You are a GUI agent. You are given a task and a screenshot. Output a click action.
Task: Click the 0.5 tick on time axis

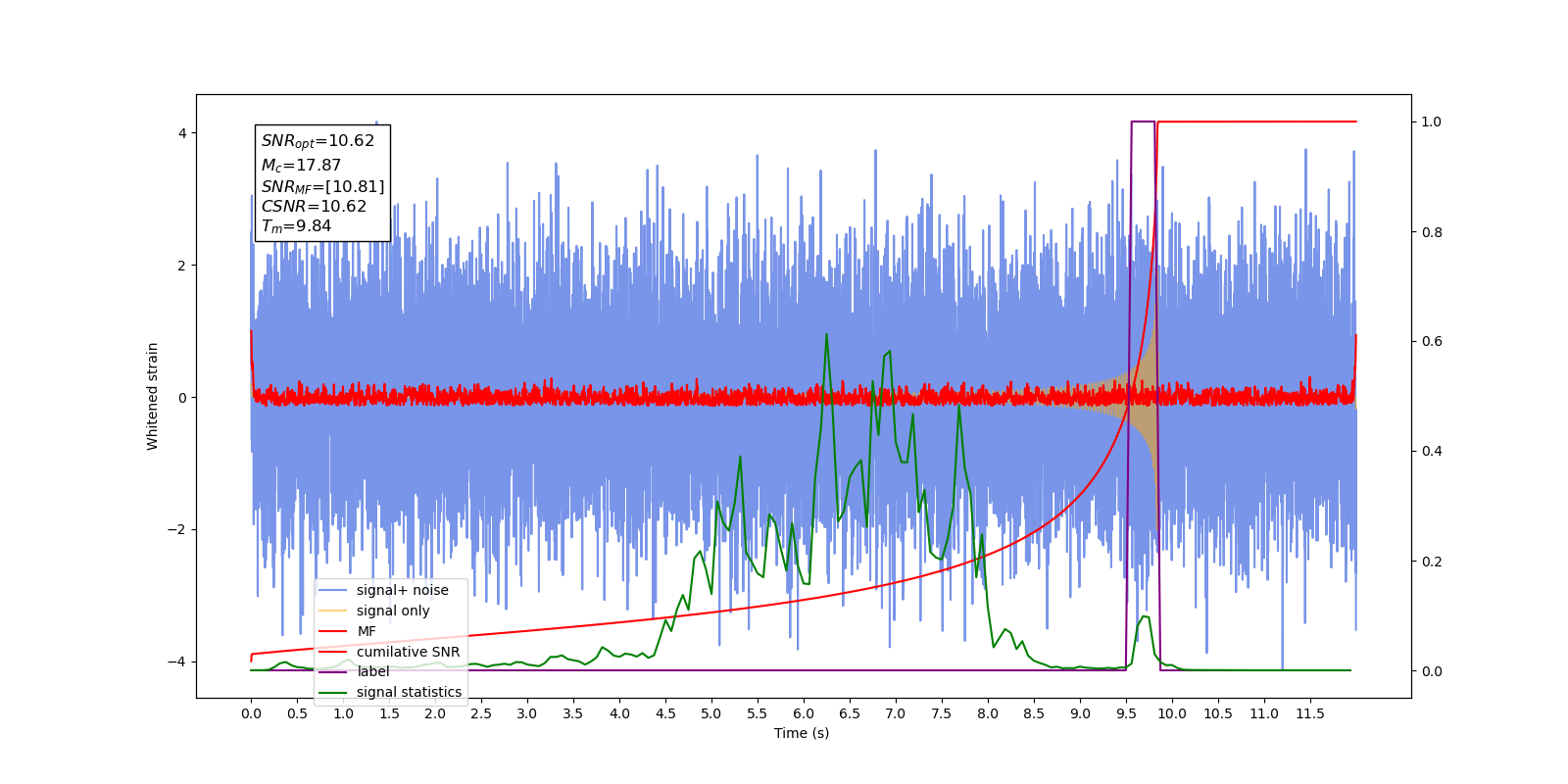tap(297, 713)
